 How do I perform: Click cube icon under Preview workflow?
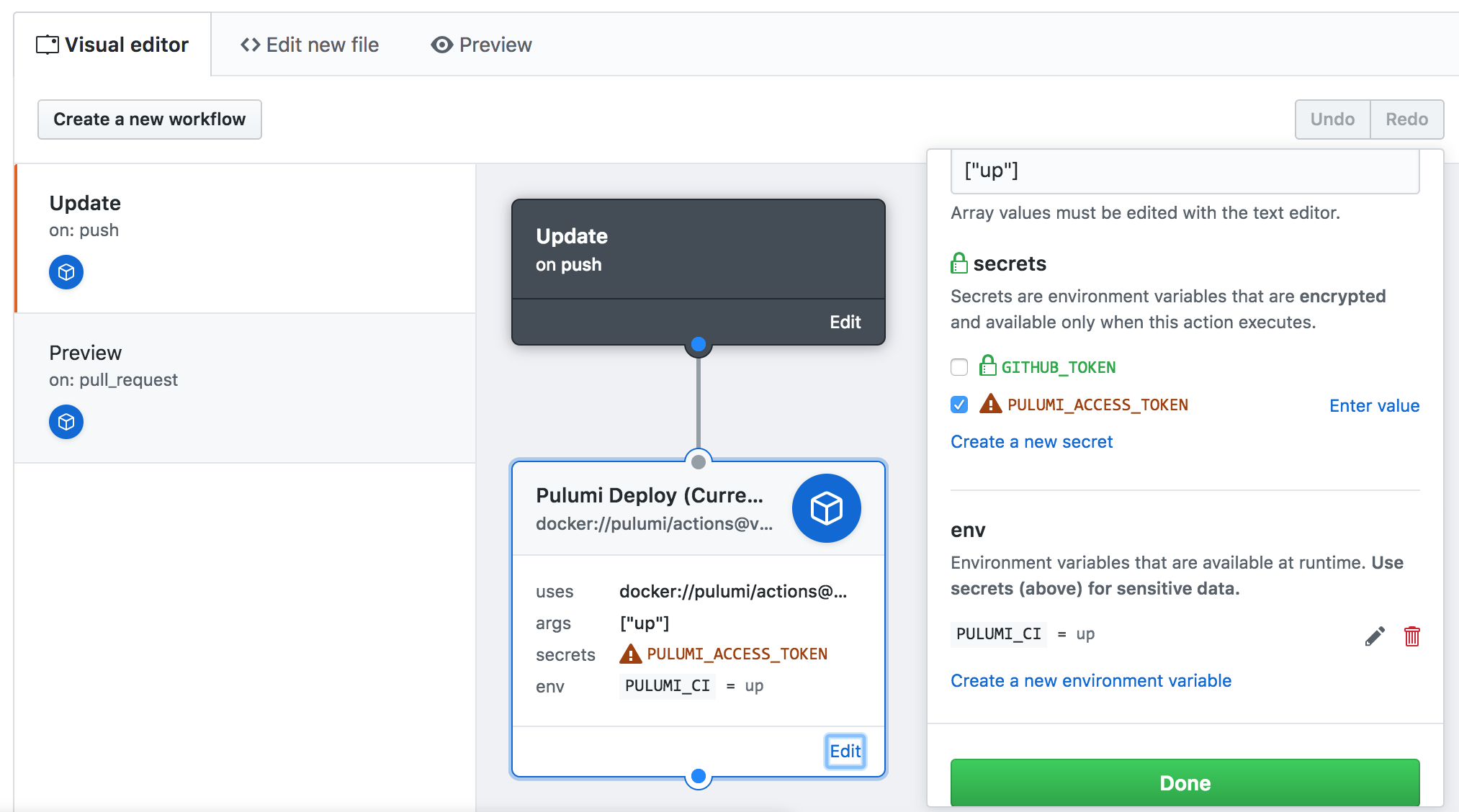pyautogui.click(x=66, y=422)
